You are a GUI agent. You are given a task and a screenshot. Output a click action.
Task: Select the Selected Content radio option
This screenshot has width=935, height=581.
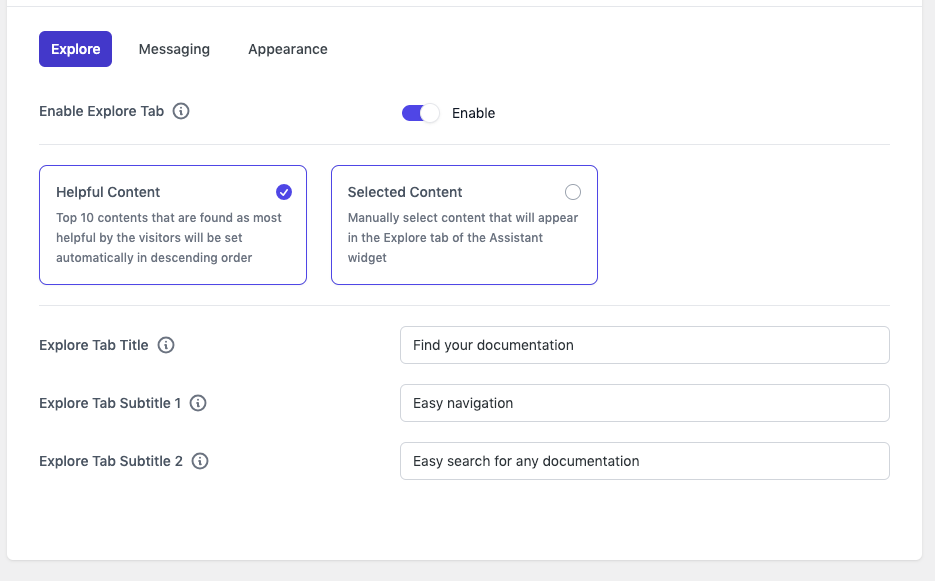click(572, 192)
